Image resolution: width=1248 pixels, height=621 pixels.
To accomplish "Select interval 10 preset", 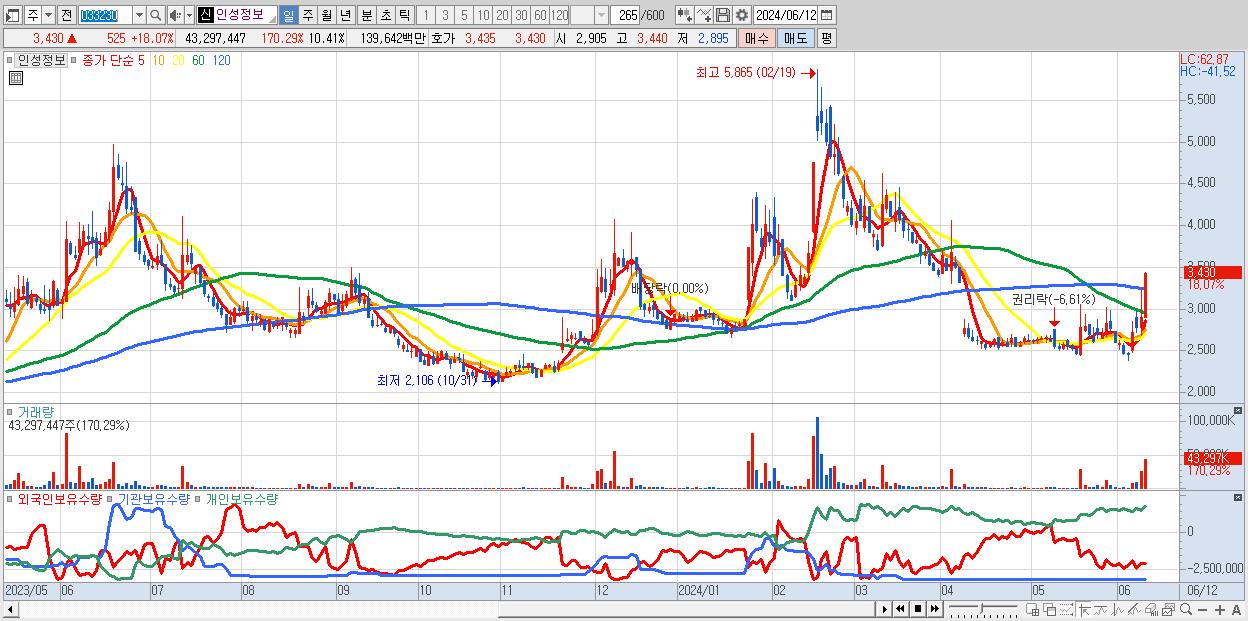I will tap(483, 15).
